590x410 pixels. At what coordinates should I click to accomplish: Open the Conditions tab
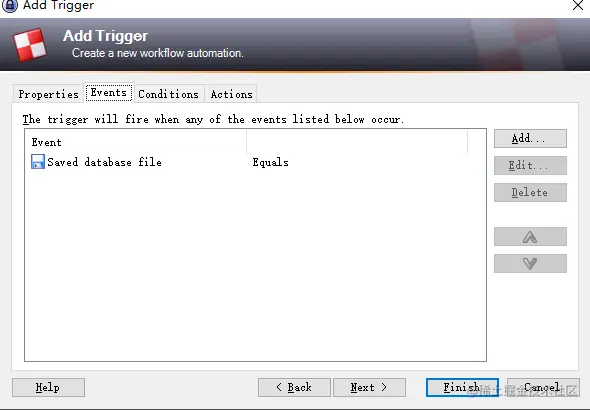coord(168,94)
